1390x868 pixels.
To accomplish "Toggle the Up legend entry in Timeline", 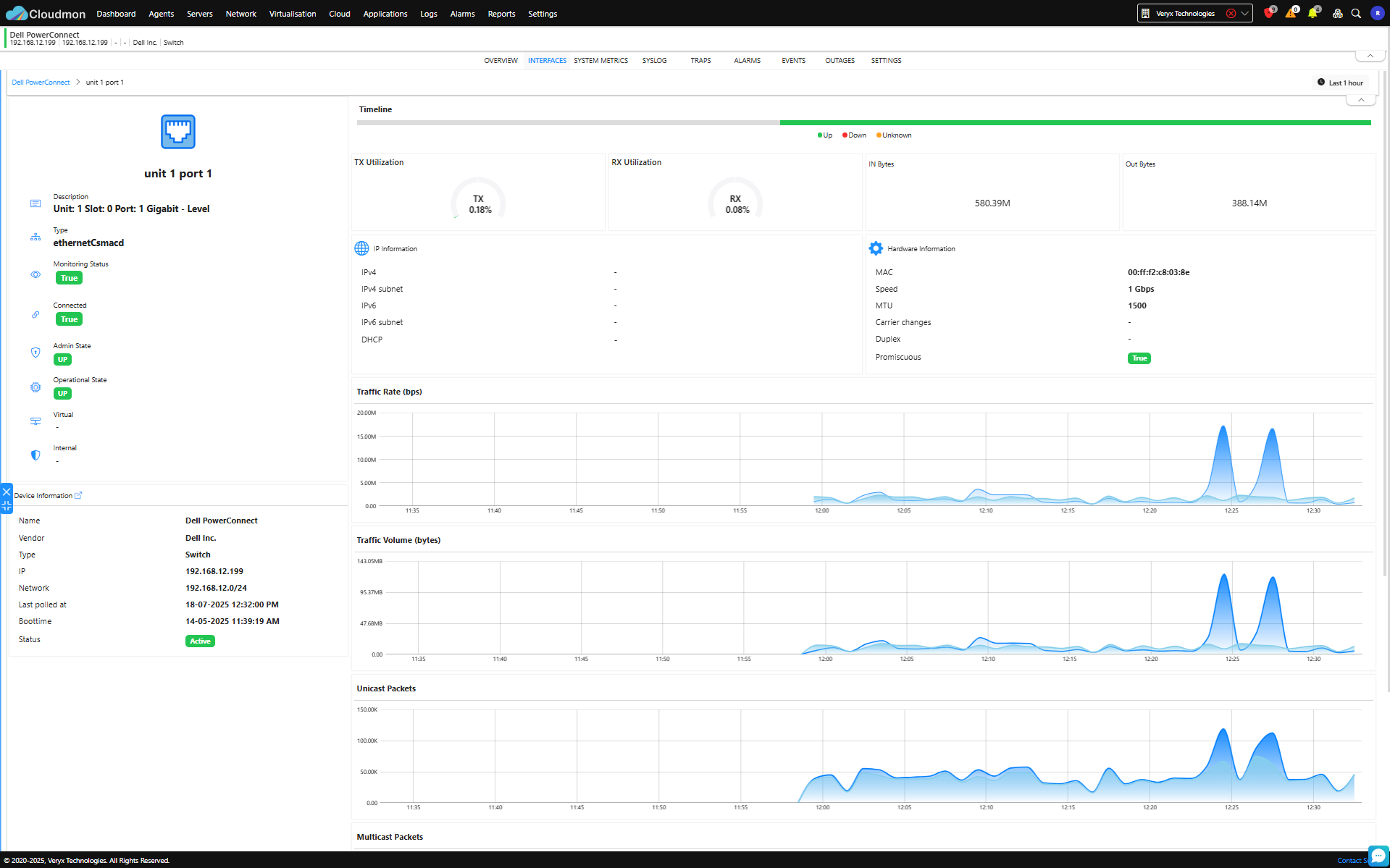I will click(825, 135).
